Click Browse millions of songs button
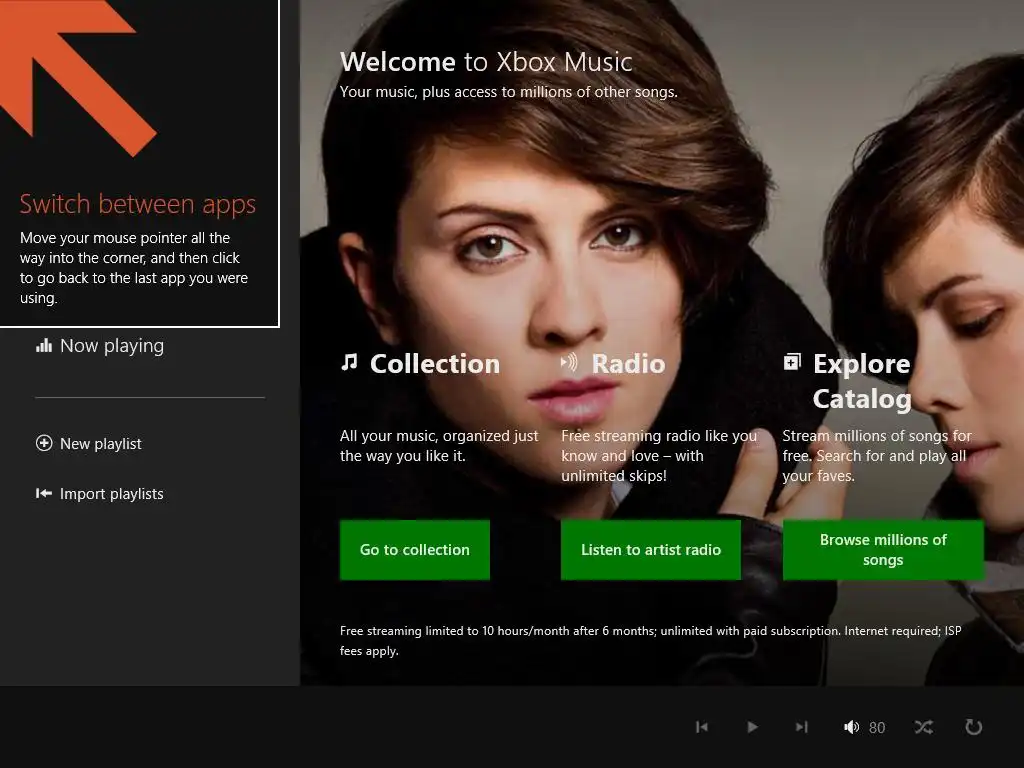The width and height of the screenshot is (1024, 768). [x=883, y=550]
